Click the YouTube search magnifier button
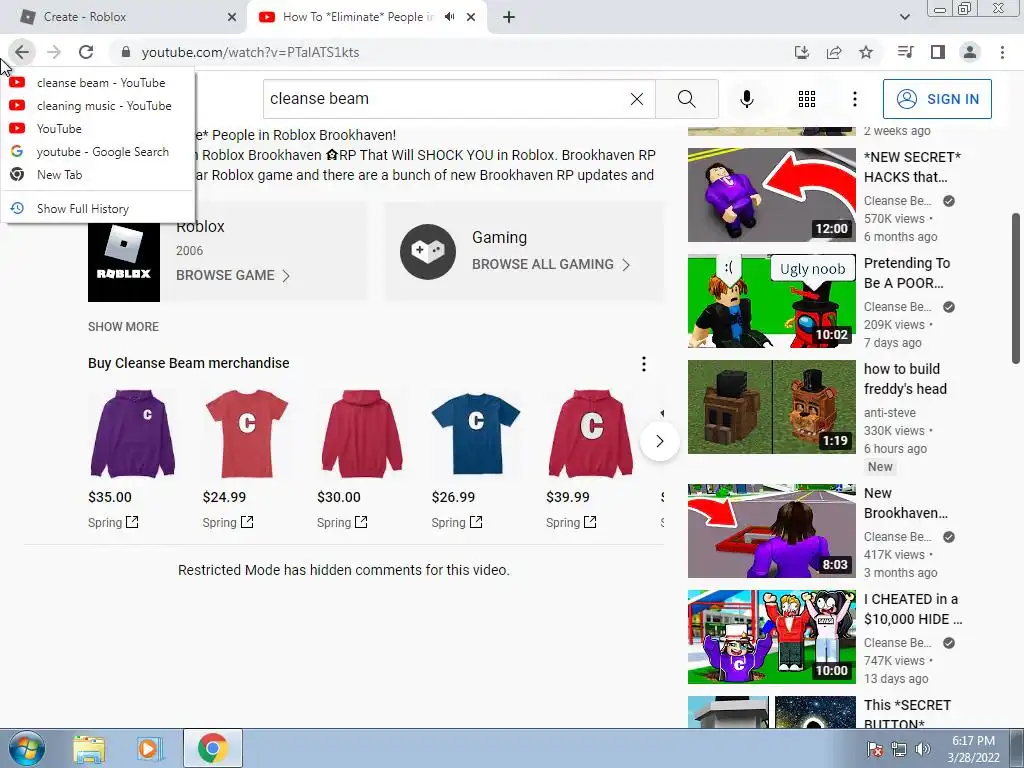This screenshot has width=1024, height=768. (686, 99)
